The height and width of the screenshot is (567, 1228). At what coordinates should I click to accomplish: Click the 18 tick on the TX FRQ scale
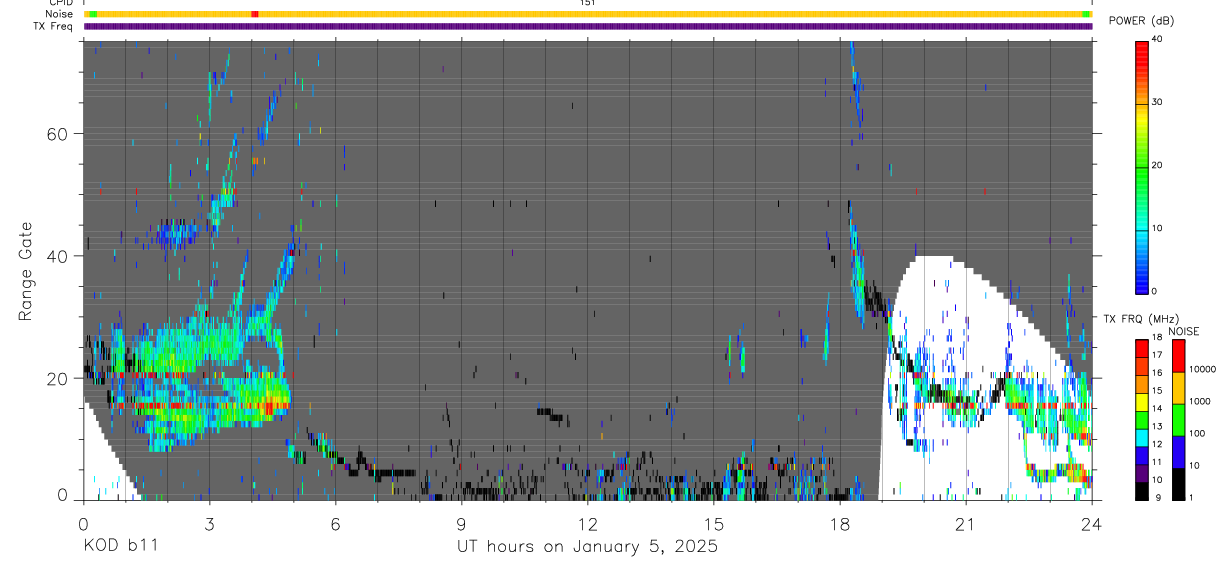(x=1157, y=338)
